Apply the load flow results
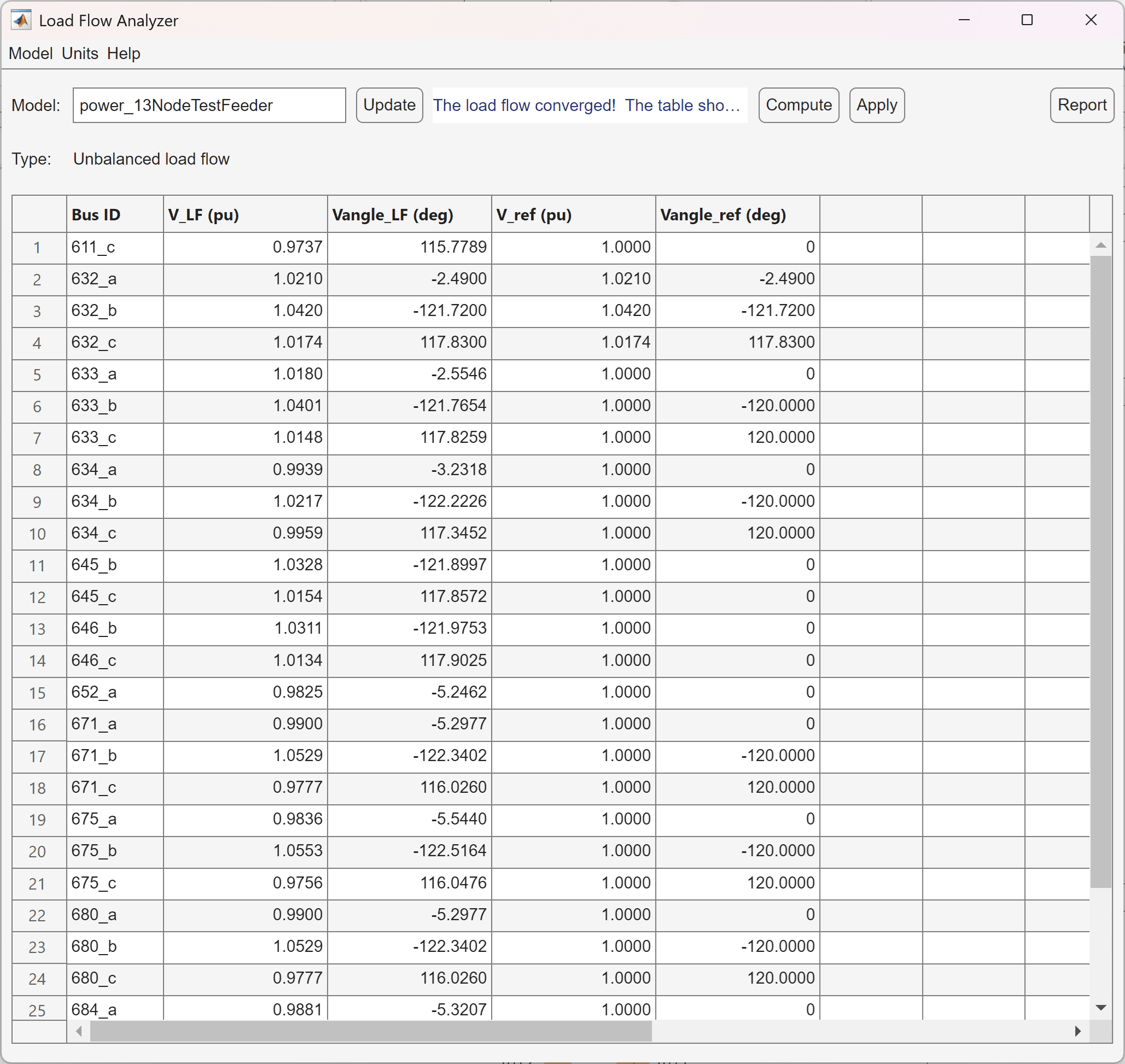Screen dimensions: 1125x1064 (x=876, y=105)
